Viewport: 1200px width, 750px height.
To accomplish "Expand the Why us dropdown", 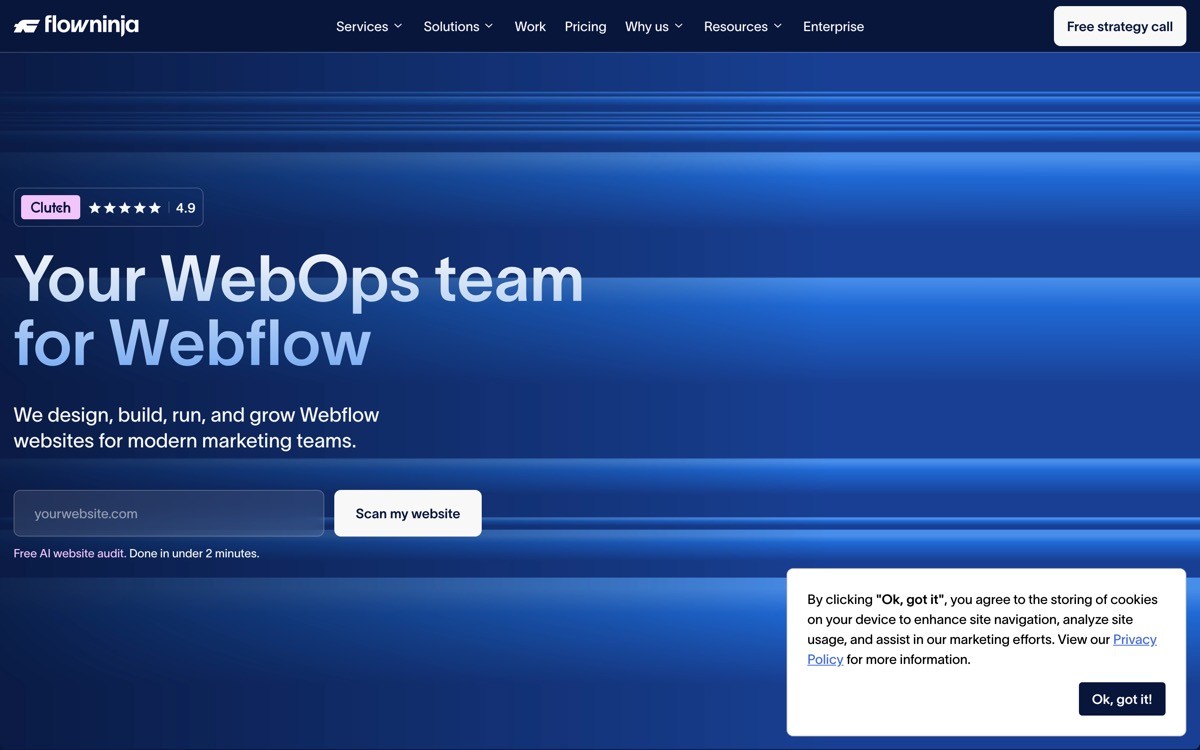I will click(654, 27).
